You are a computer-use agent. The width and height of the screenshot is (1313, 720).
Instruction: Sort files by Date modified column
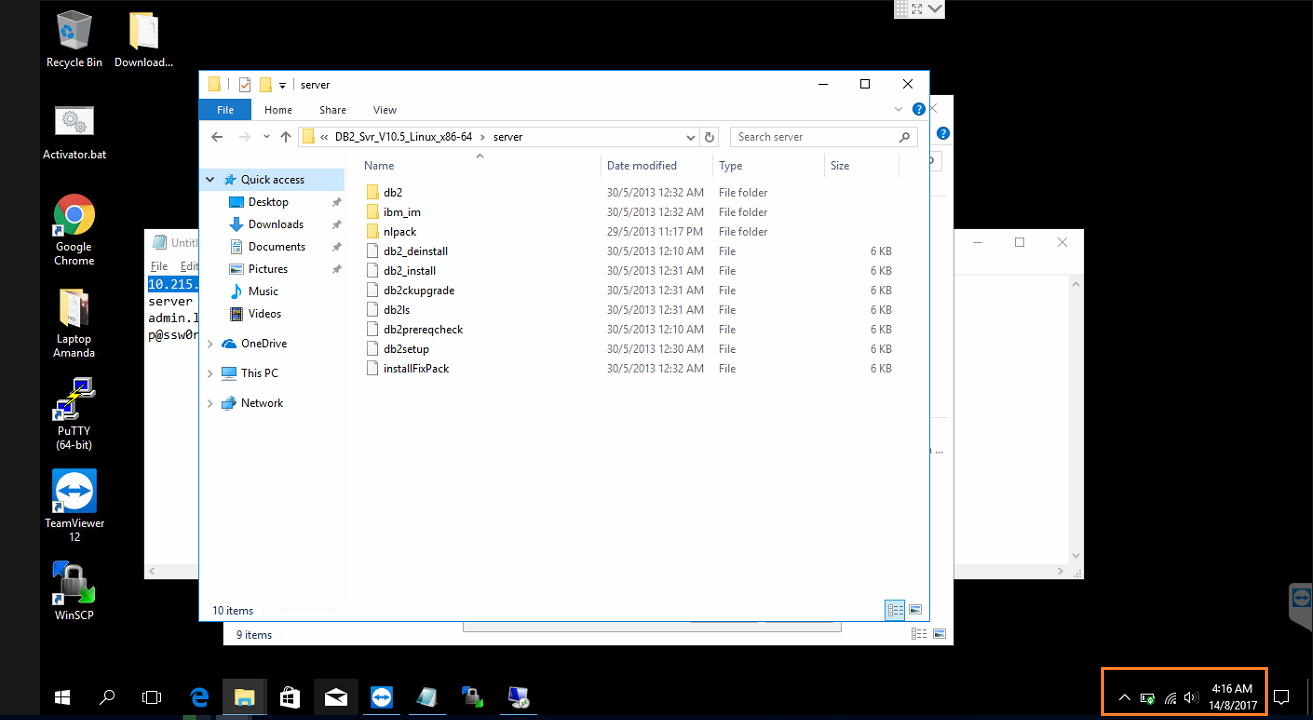click(x=642, y=166)
